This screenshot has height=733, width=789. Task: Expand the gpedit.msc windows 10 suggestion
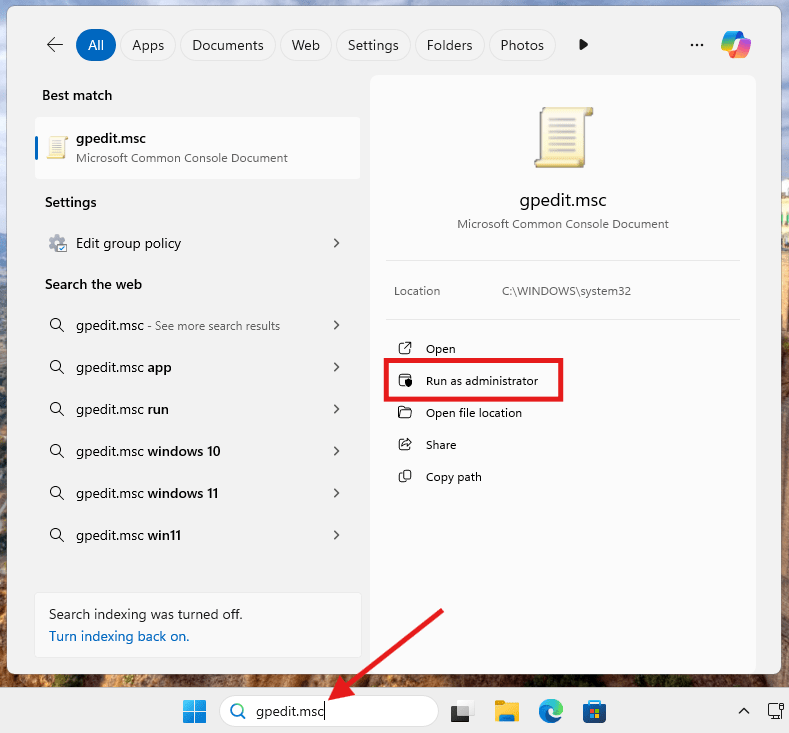[337, 451]
